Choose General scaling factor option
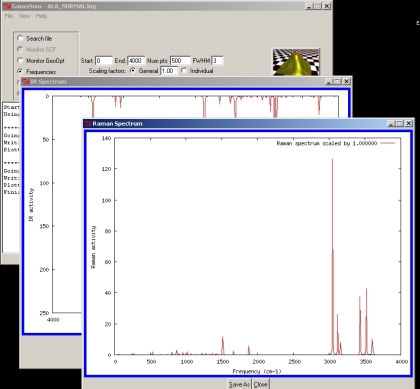The height and width of the screenshot is (389, 420). tap(133, 71)
